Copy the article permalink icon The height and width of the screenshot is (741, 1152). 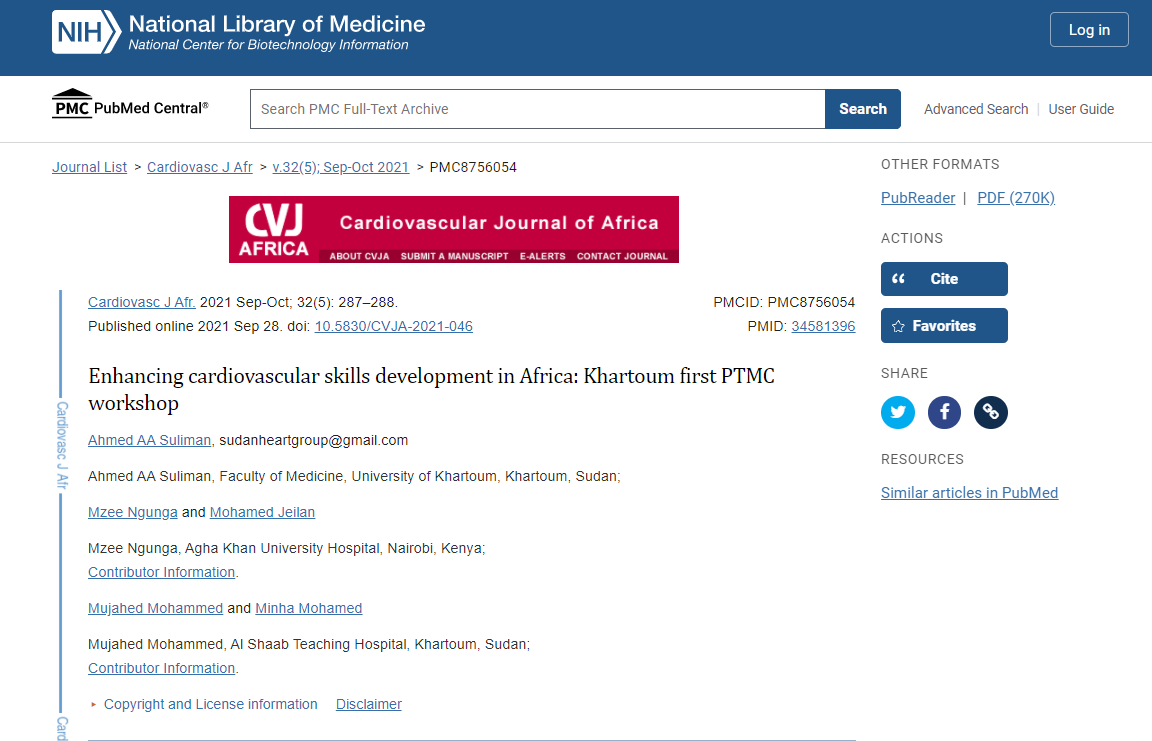[991, 412]
